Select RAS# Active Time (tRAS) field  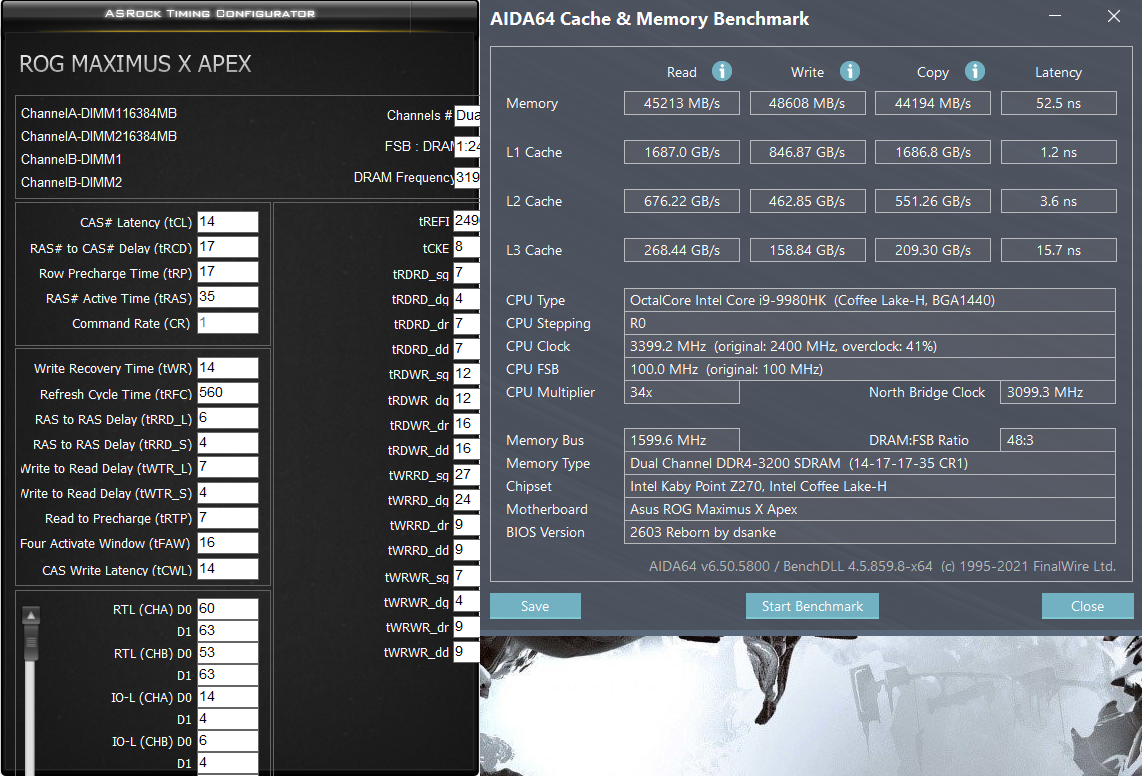[228, 297]
